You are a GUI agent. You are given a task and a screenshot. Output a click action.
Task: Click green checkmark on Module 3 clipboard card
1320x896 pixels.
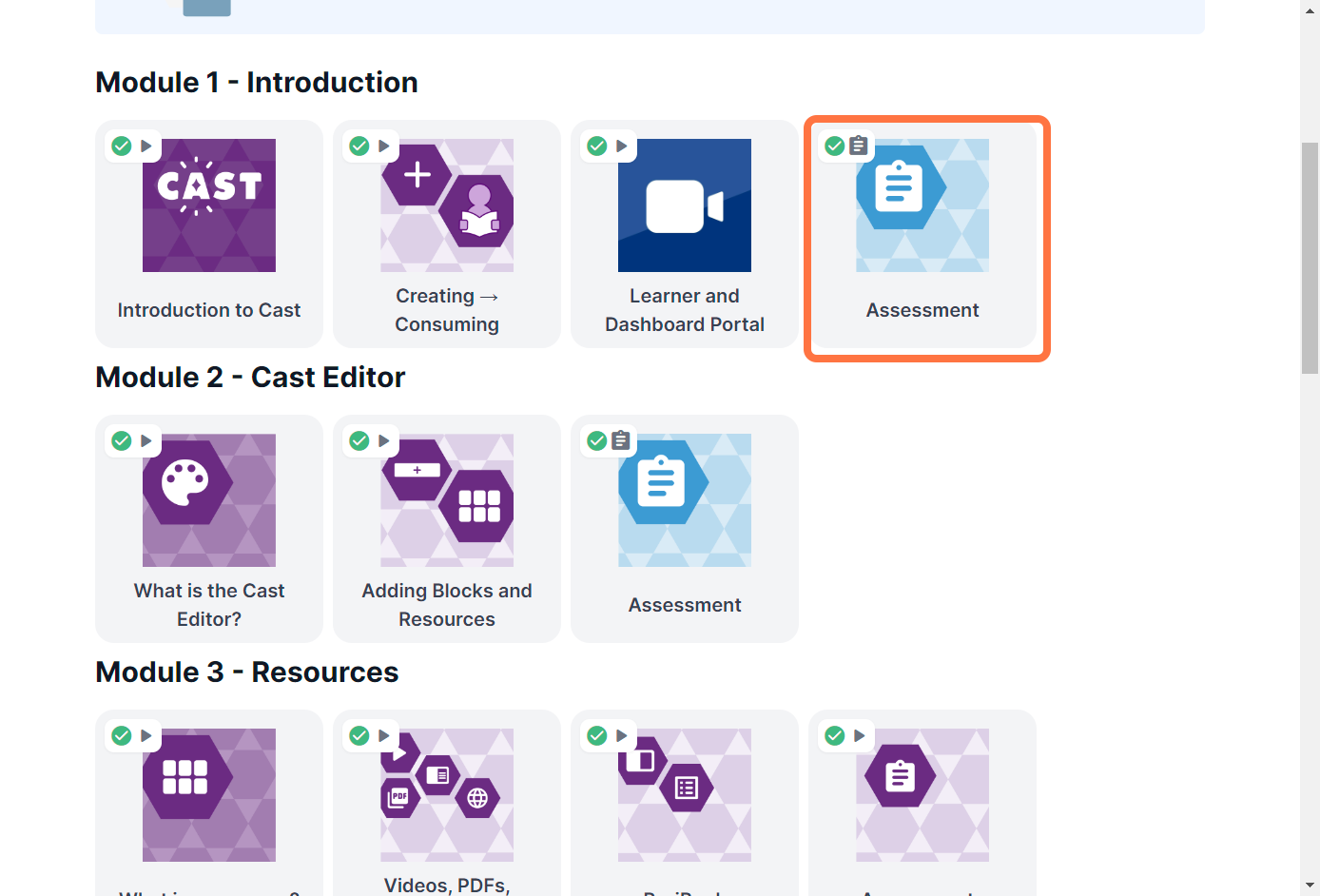[x=835, y=735]
